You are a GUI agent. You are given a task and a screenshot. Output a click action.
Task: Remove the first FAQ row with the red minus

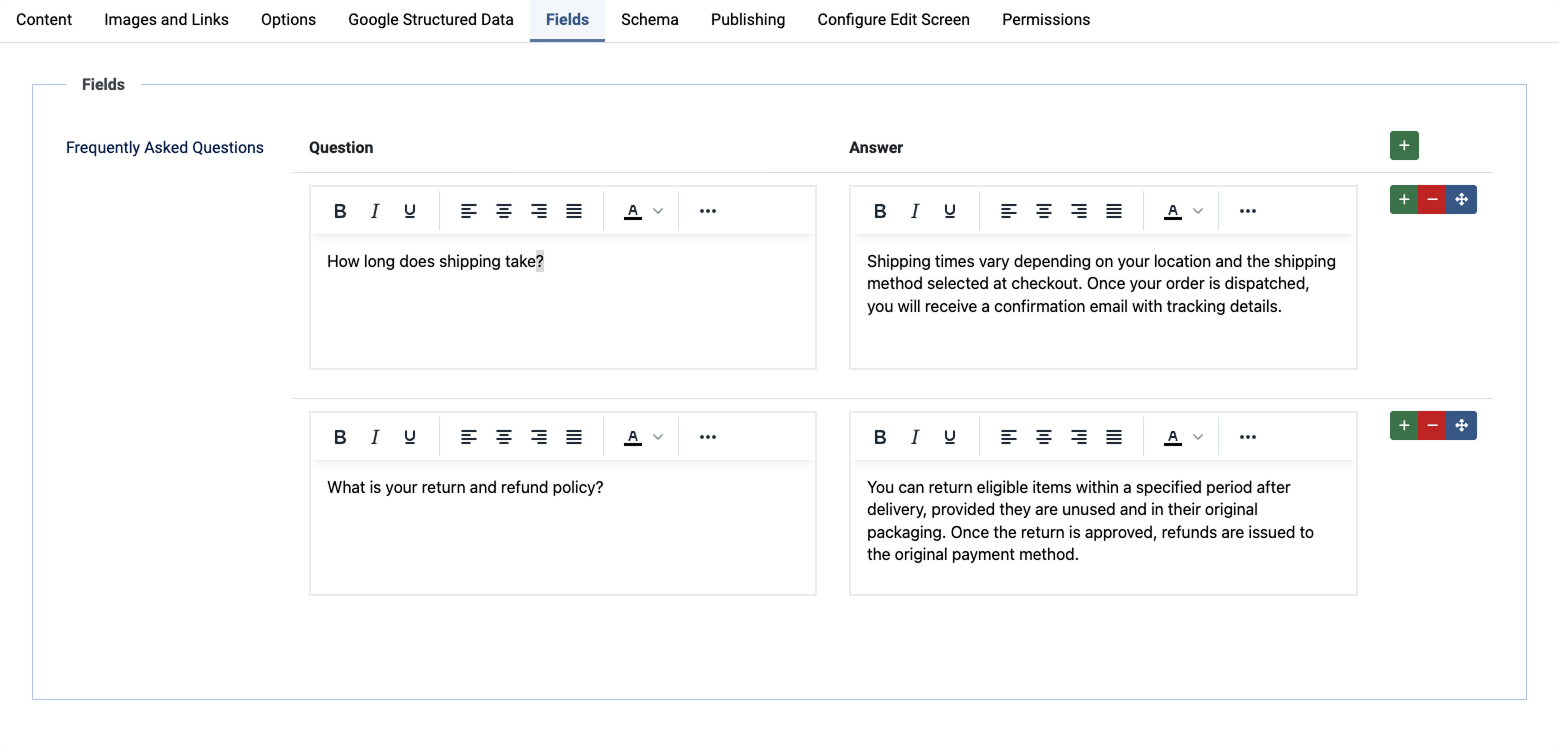[1432, 200]
